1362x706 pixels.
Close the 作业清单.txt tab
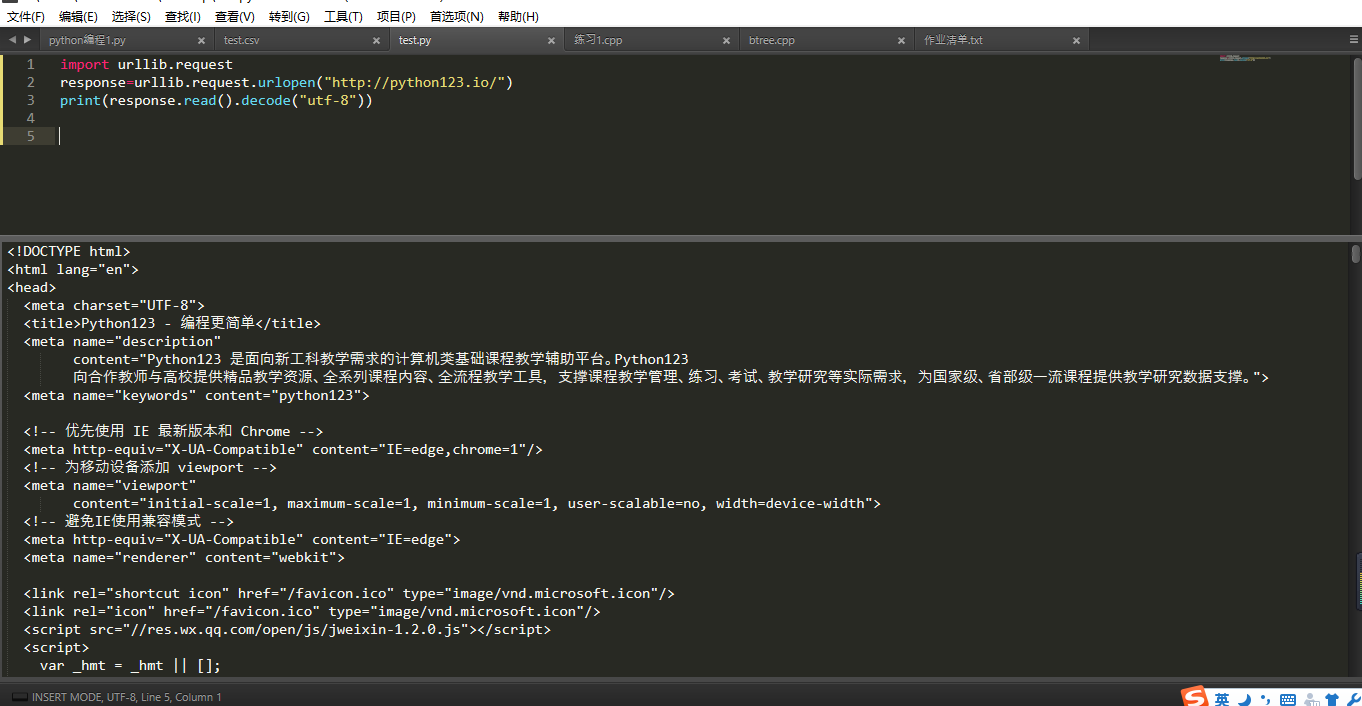click(1076, 41)
